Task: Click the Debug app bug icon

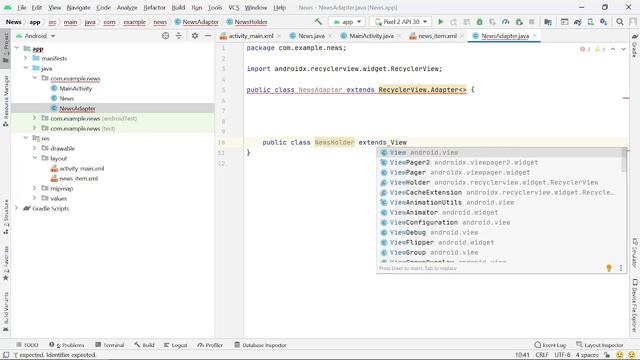Action: click(x=480, y=22)
